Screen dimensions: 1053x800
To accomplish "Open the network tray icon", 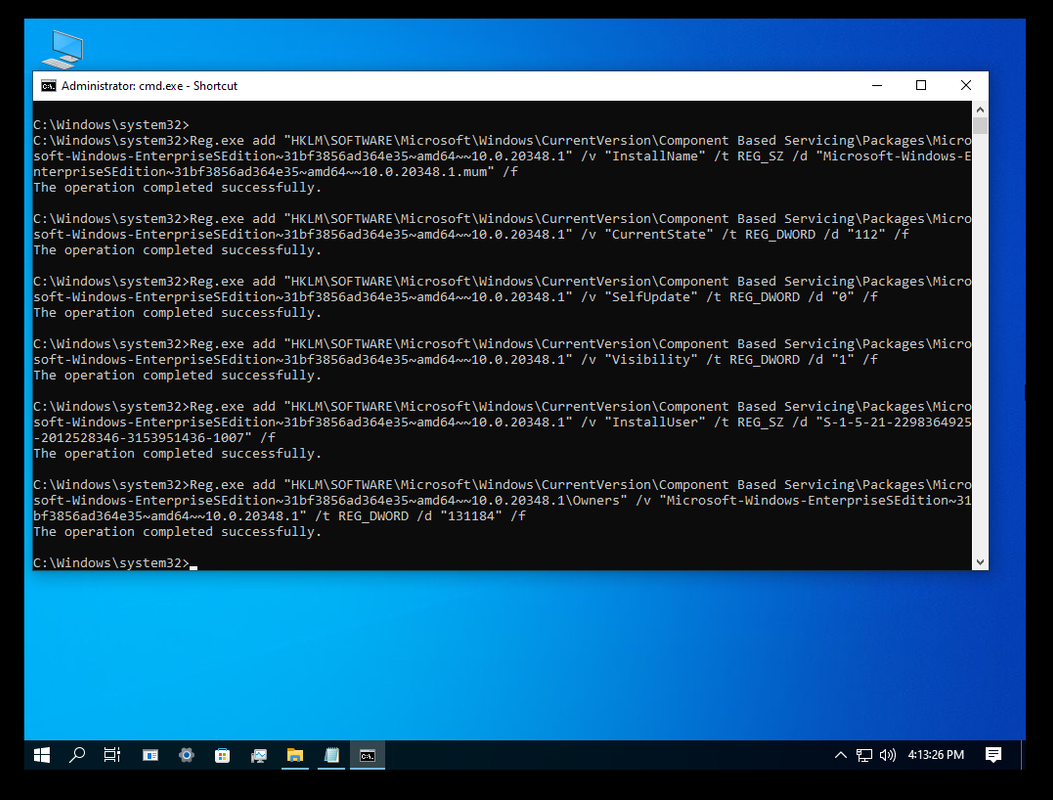I will point(864,755).
